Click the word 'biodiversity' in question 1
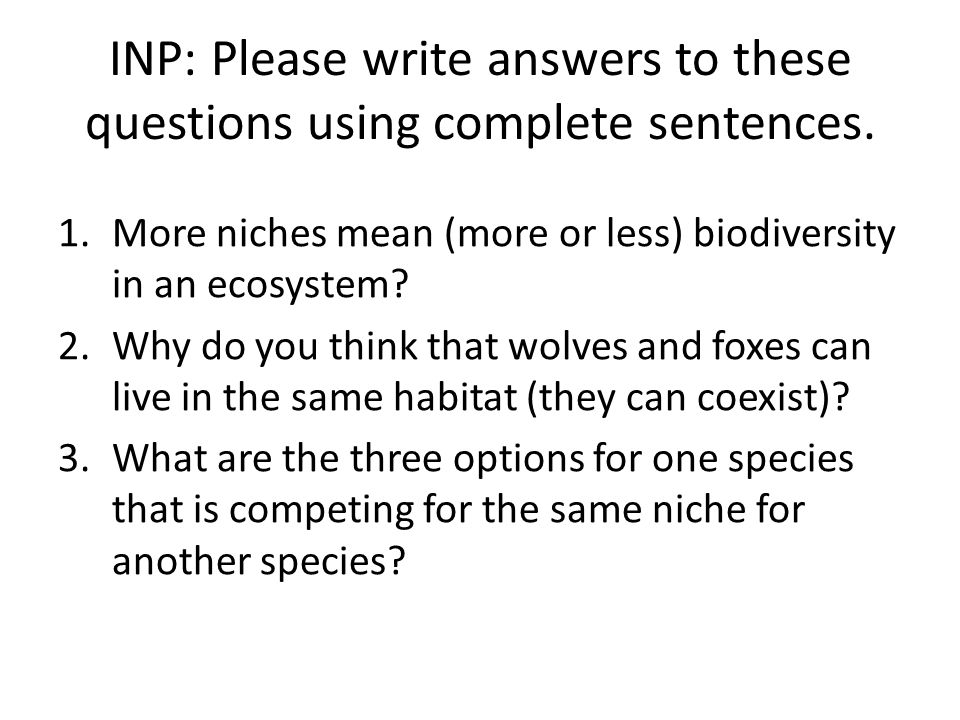 [794, 234]
